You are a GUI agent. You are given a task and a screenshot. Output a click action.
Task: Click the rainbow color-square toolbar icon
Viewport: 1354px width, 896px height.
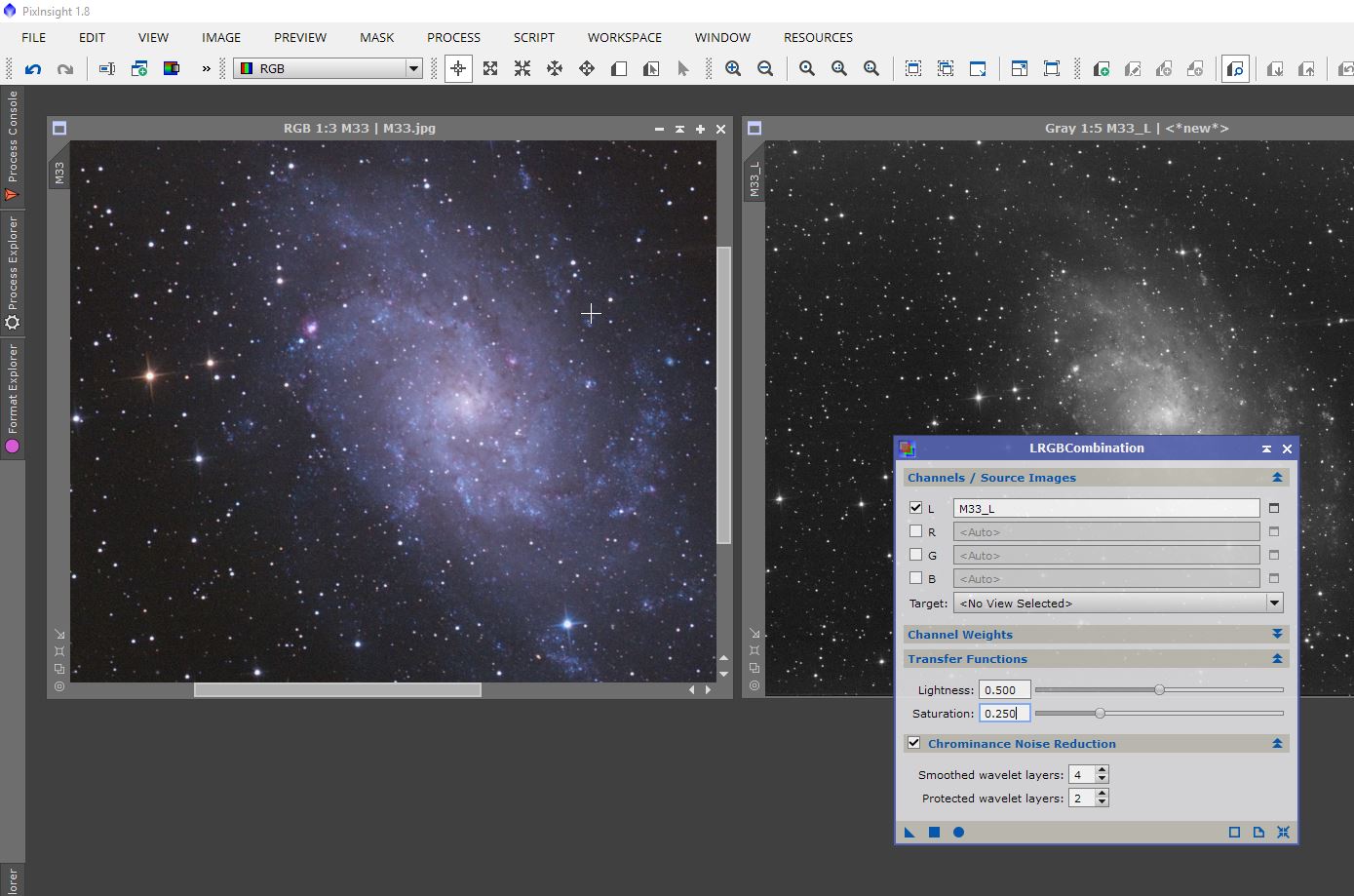coord(172,68)
